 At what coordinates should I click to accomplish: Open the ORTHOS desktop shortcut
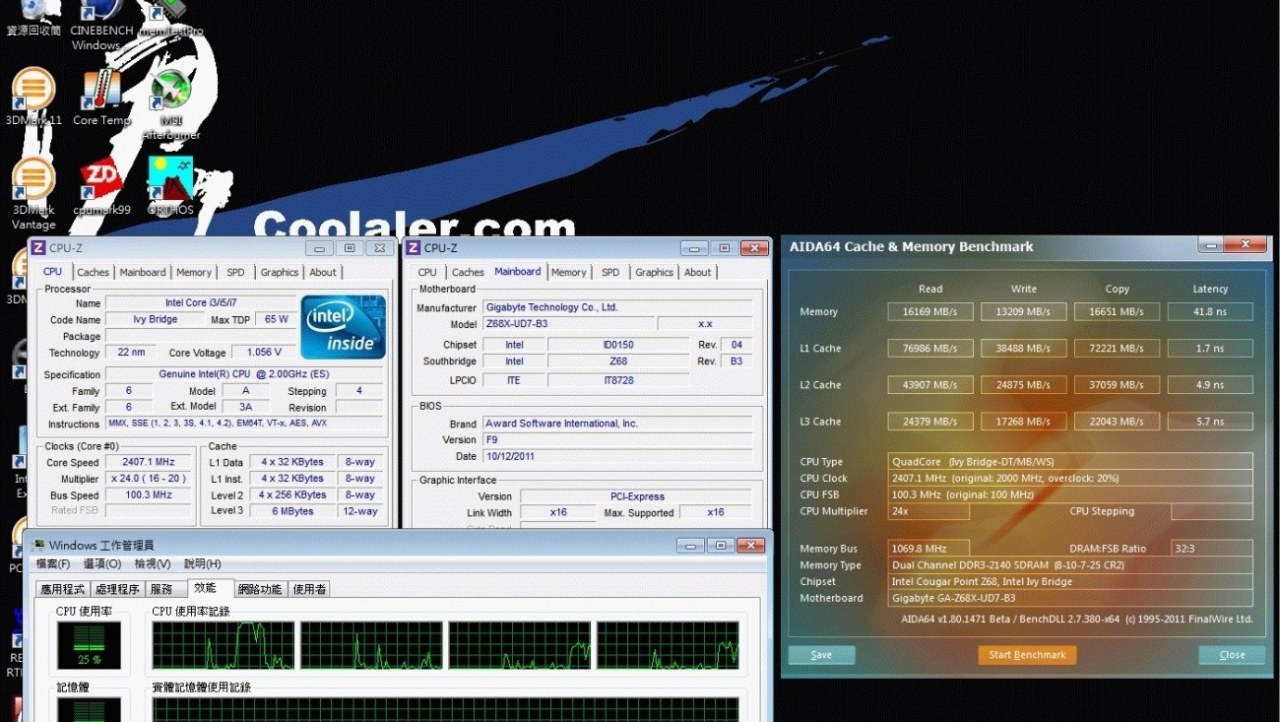[170, 187]
